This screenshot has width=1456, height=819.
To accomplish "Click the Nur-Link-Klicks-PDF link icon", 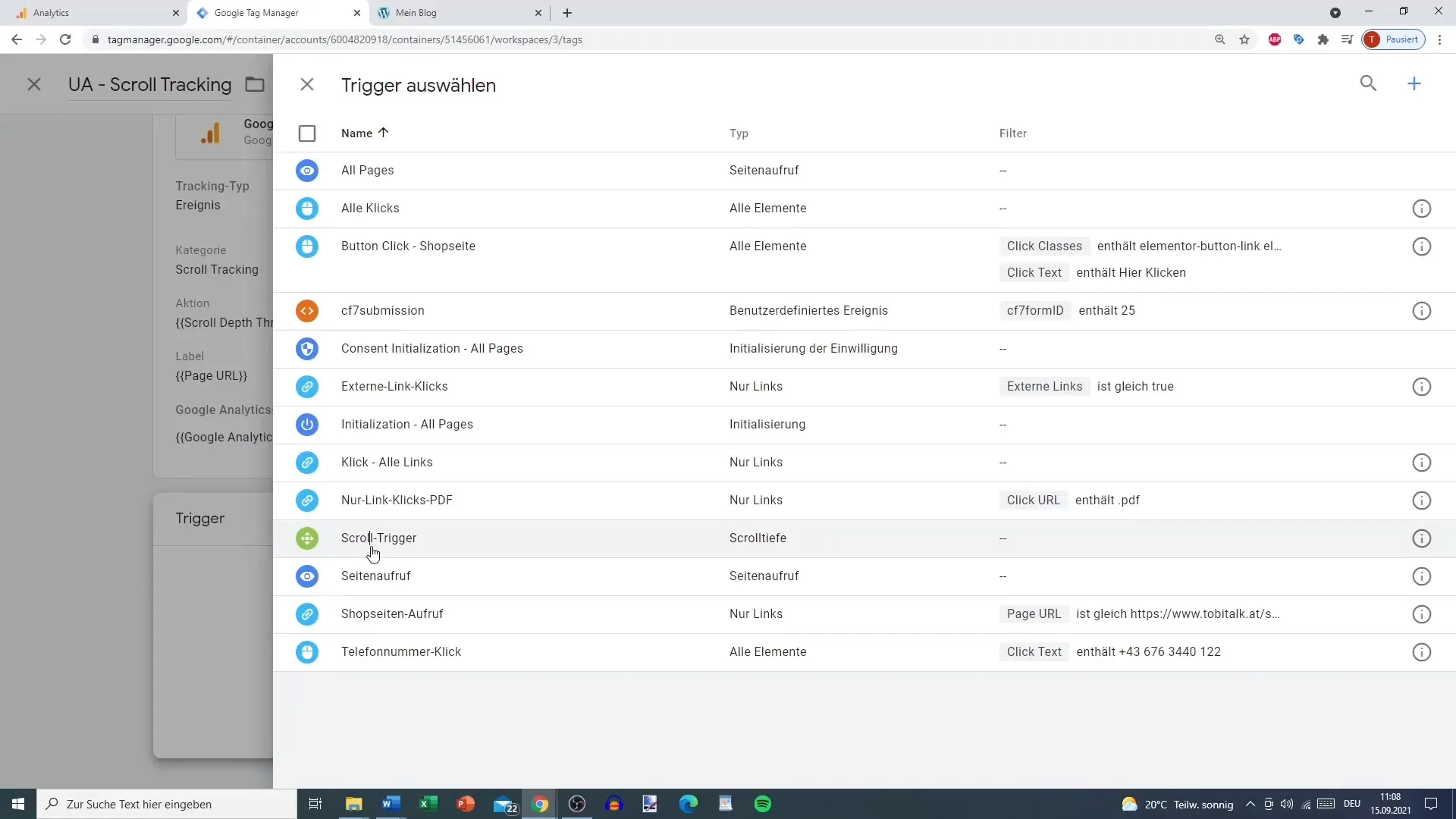I will tap(307, 500).
